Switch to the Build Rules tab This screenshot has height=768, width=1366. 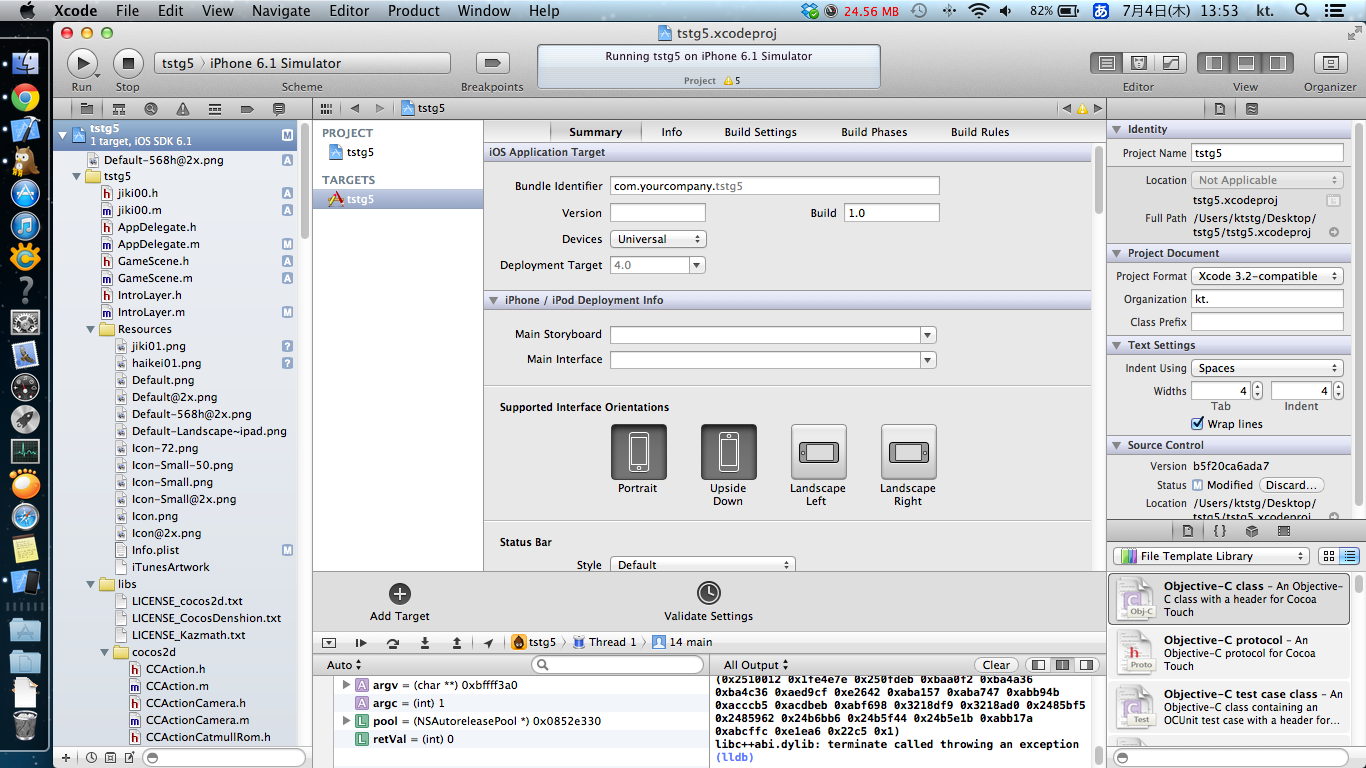pyautogui.click(x=980, y=132)
